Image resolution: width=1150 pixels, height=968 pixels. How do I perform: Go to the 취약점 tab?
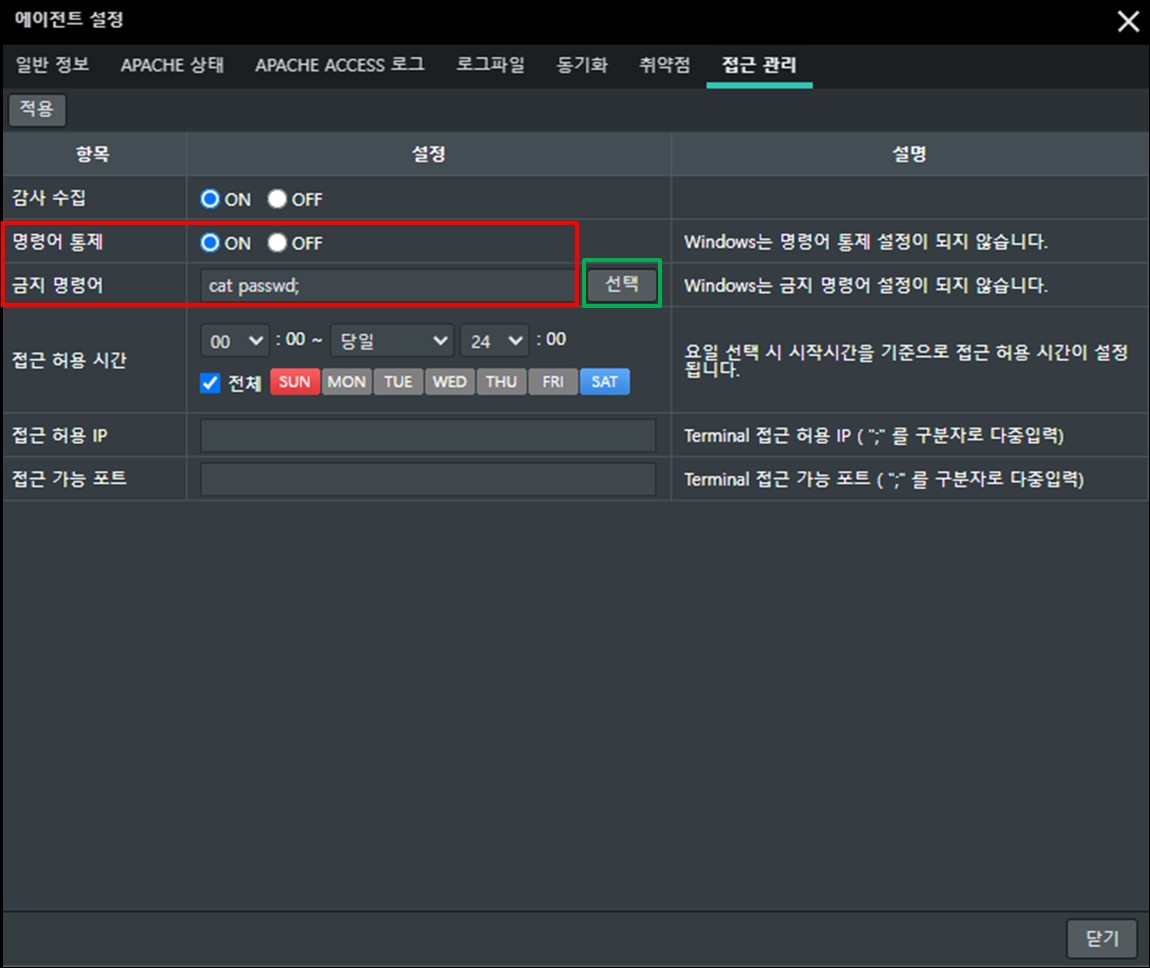664,65
